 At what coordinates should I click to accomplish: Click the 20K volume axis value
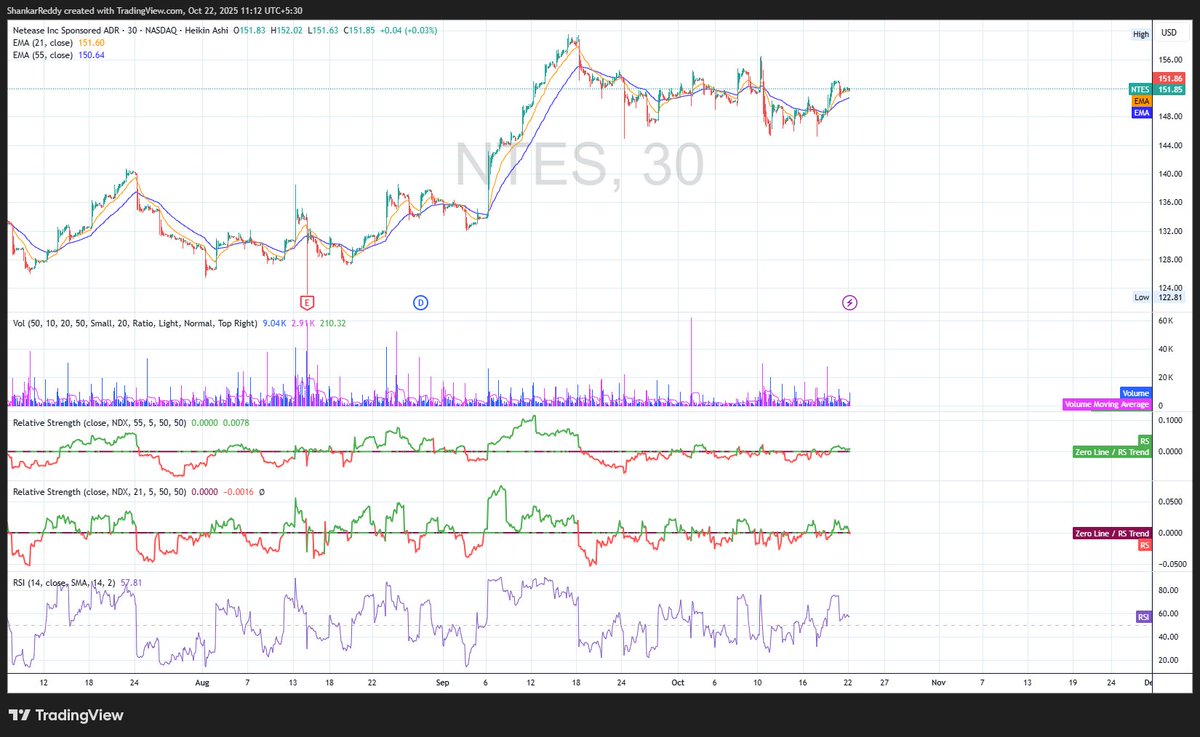coord(1165,378)
